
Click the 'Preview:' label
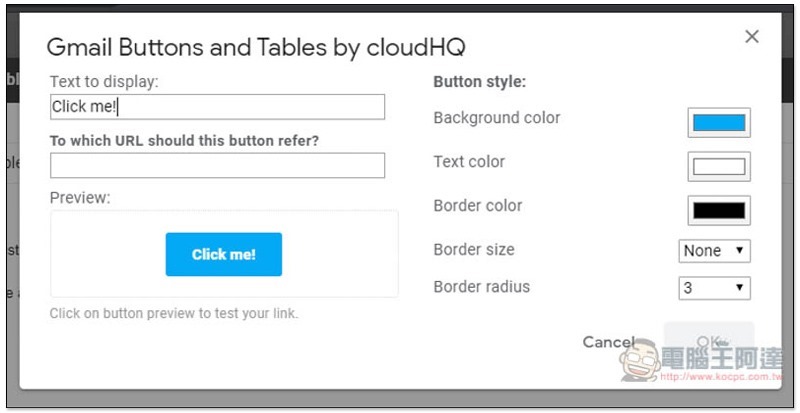80,198
